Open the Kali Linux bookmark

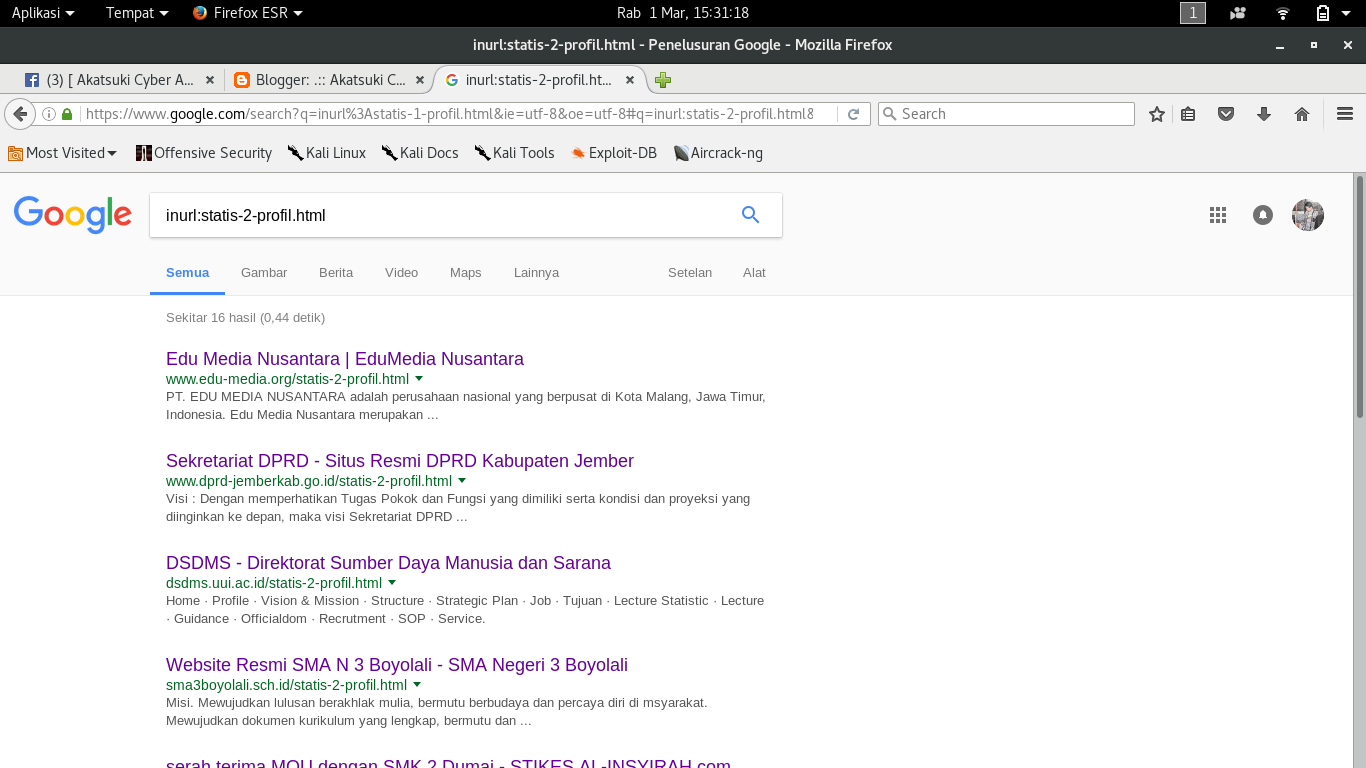tap(327, 153)
